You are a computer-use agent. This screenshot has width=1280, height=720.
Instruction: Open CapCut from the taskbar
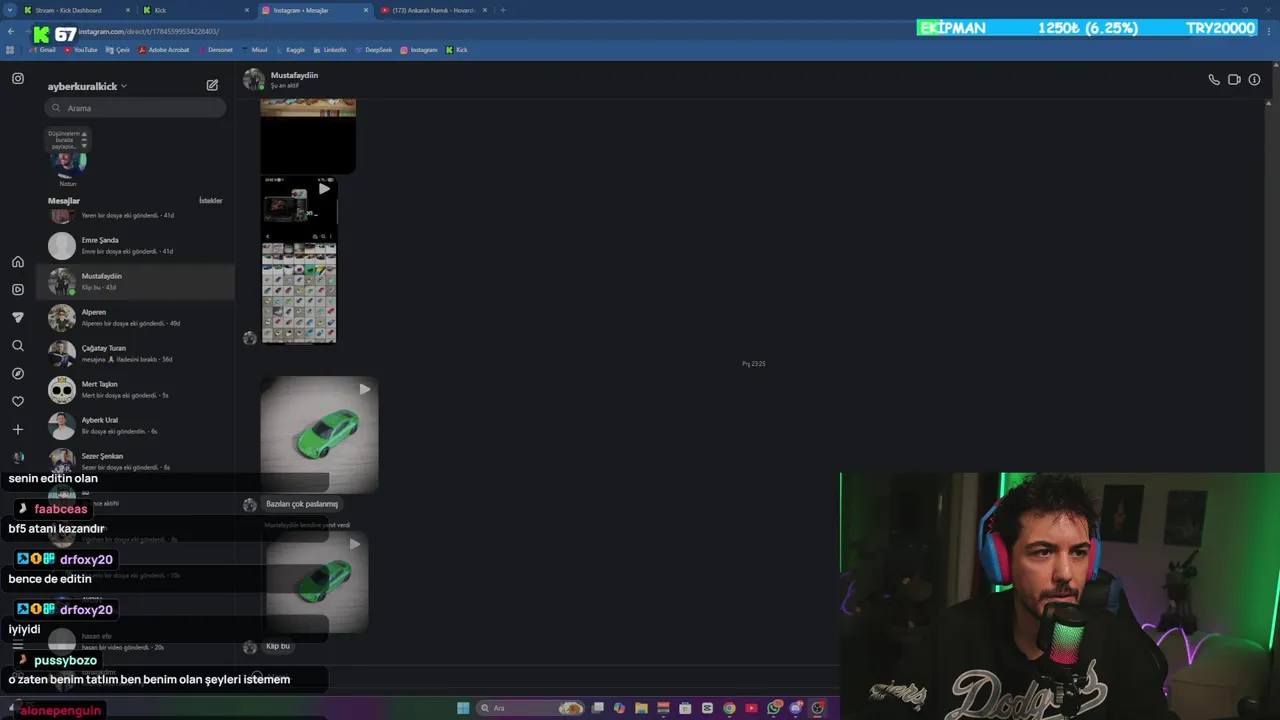pyautogui.click(x=707, y=708)
